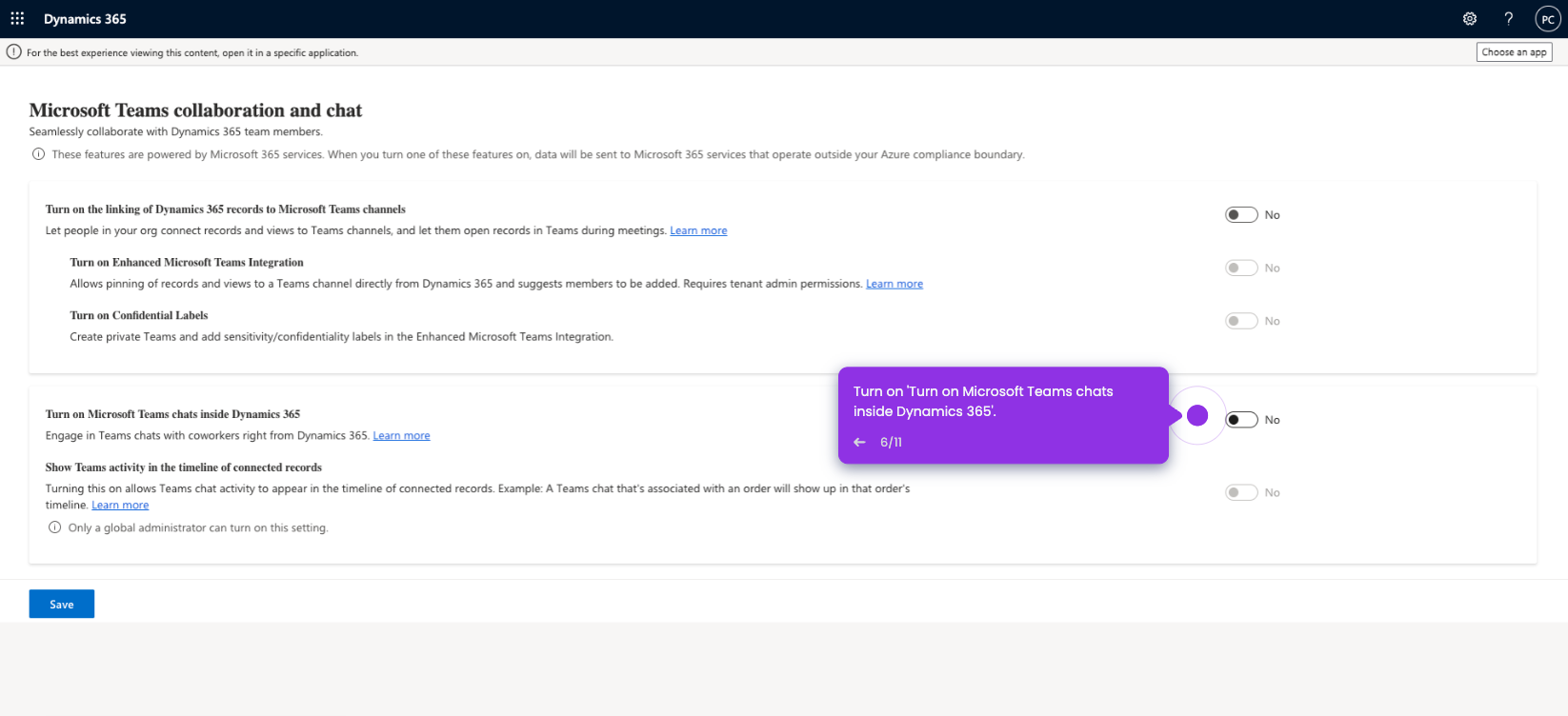
Task: Click the Turn on the linking of records heading
Action: coord(226,209)
